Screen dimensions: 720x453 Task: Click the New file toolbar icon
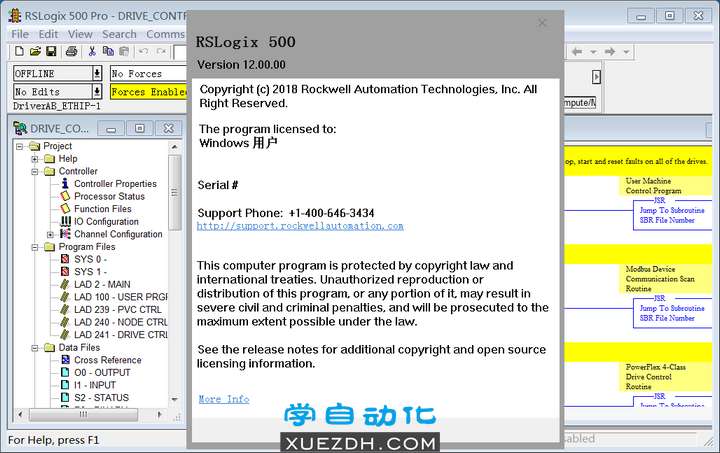(19, 51)
